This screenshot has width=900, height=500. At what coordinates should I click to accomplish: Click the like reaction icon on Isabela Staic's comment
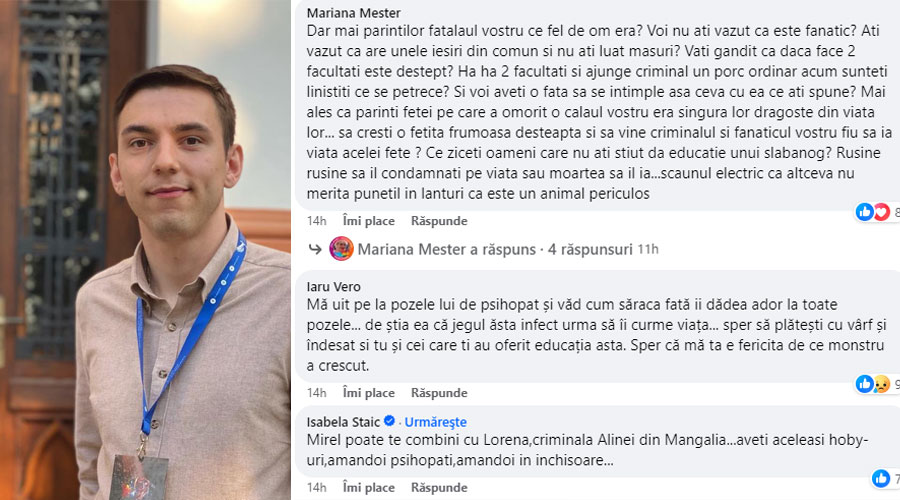pos(881,478)
